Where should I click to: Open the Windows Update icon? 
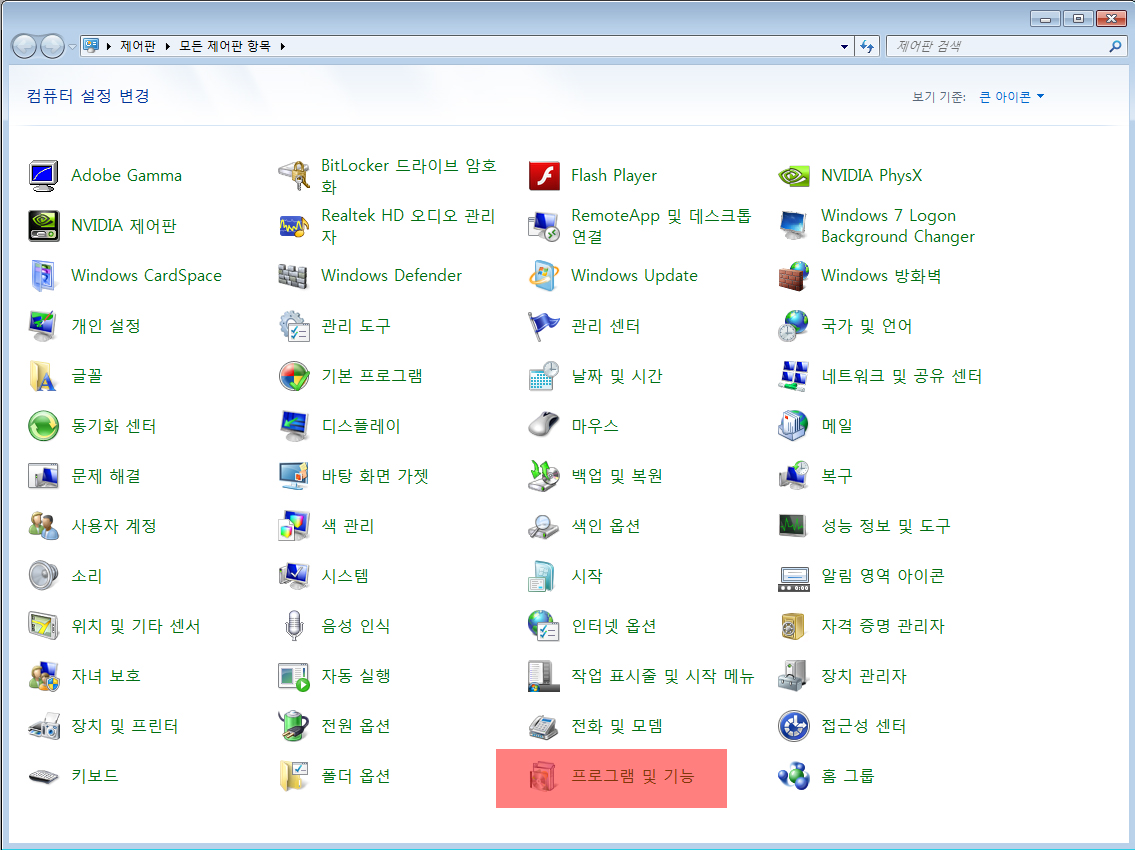click(544, 276)
